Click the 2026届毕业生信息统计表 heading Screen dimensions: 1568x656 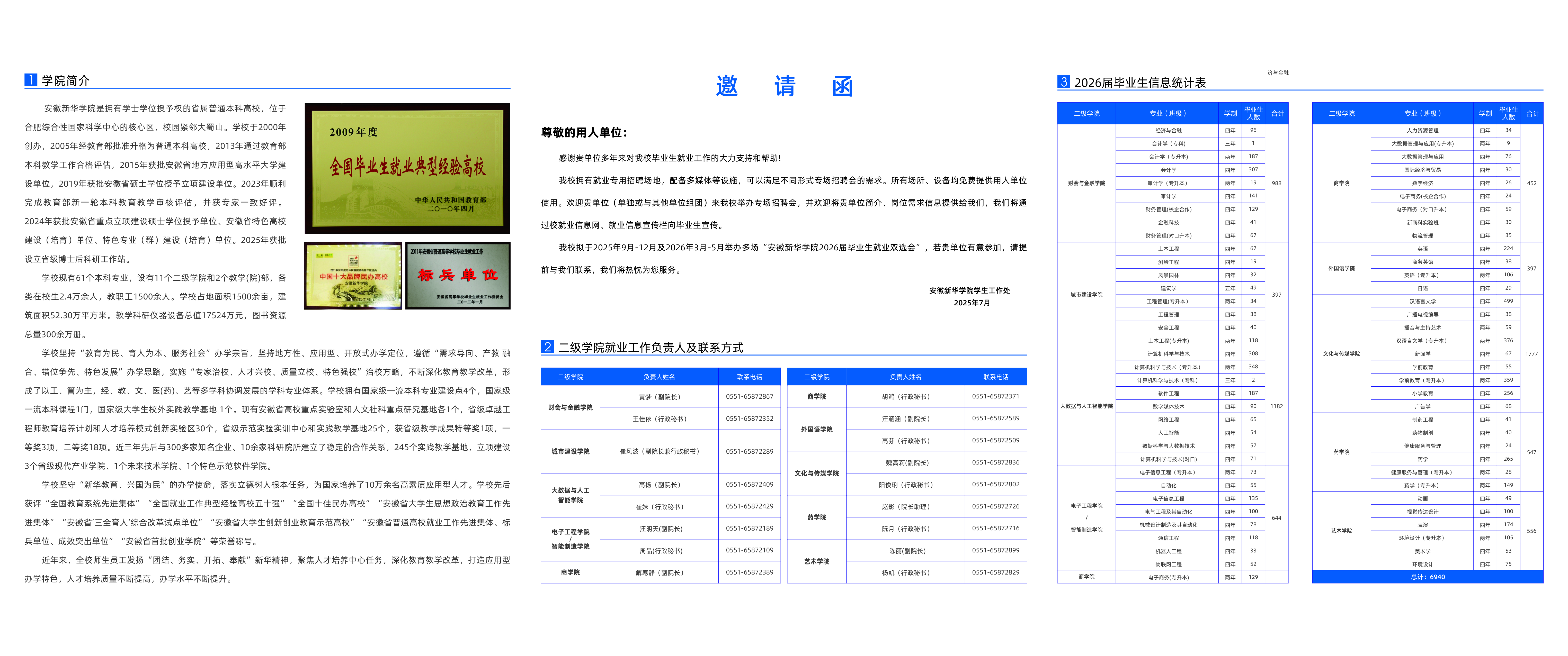pyautogui.click(x=1140, y=83)
